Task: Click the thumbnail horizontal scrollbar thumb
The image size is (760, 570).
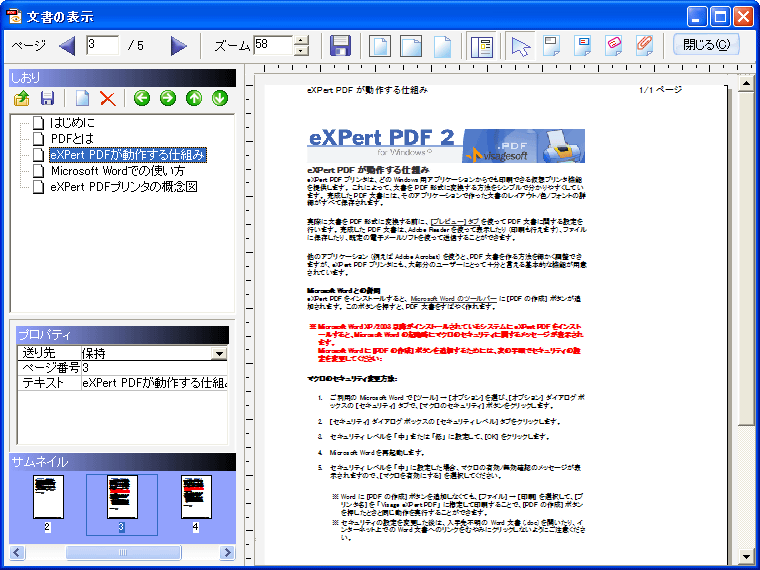Action: point(123,552)
